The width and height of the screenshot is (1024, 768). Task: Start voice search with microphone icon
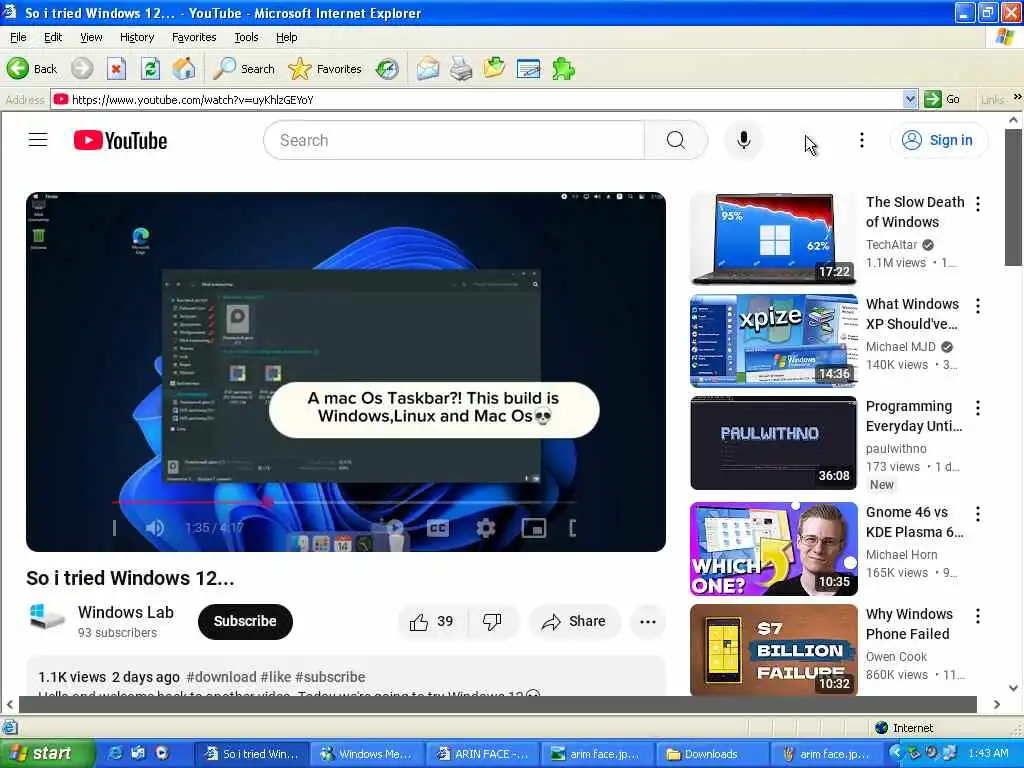click(743, 140)
